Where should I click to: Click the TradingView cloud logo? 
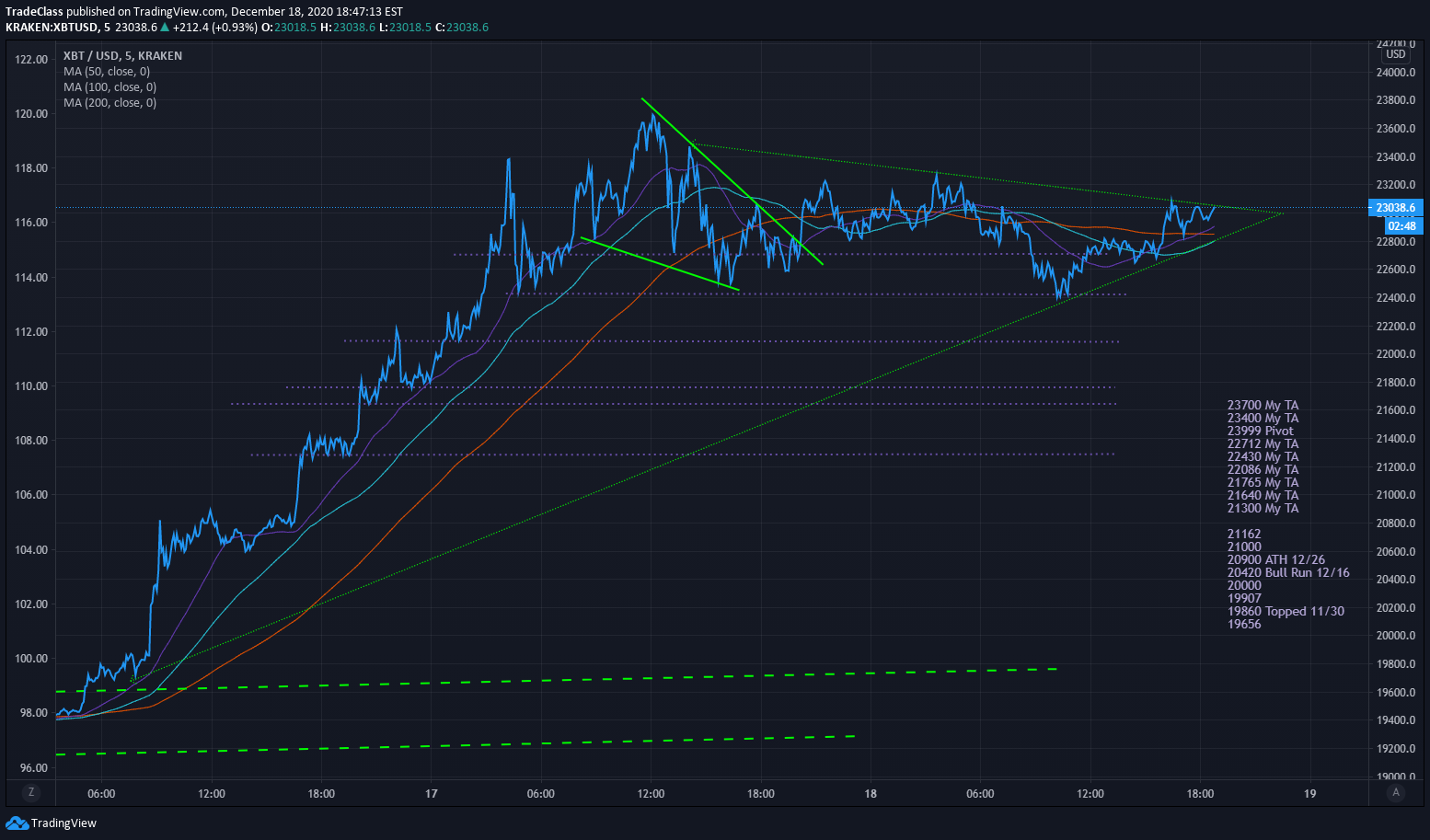pos(17,823)
